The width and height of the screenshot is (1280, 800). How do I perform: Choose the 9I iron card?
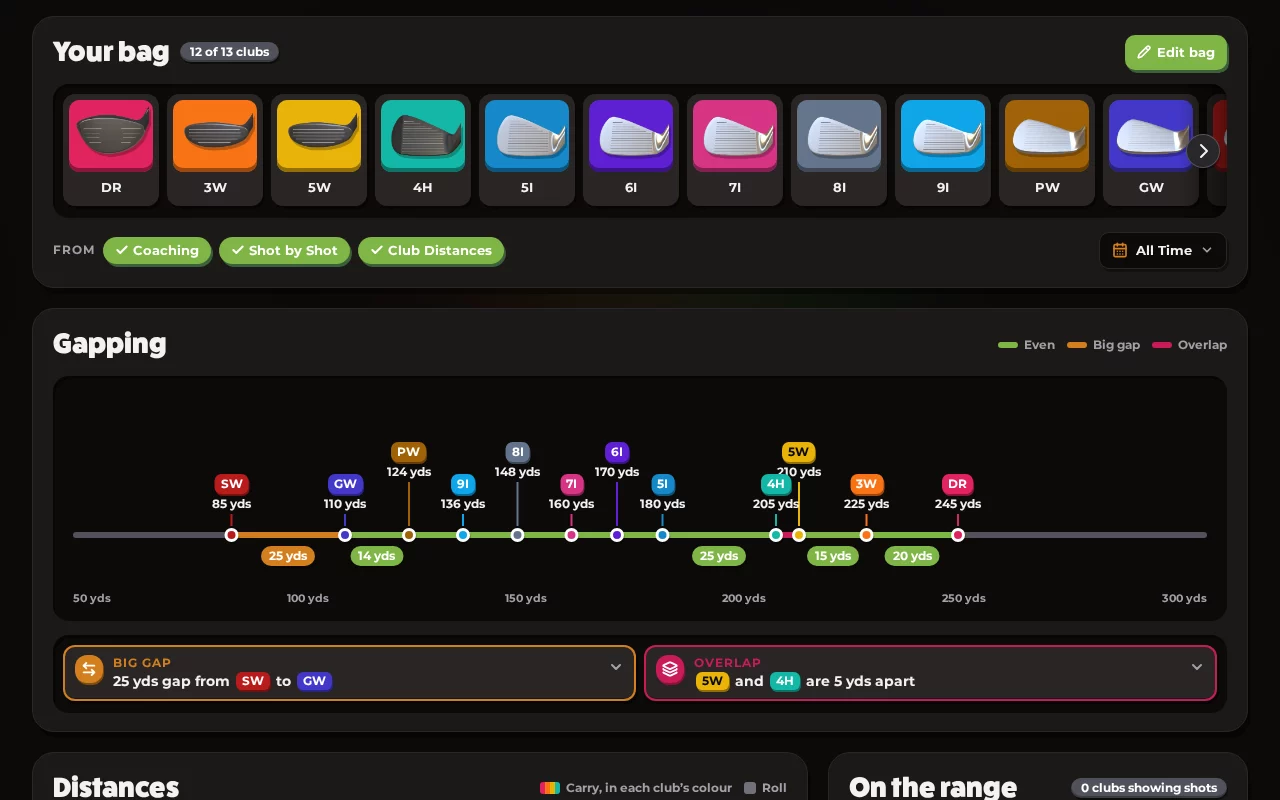[943, 150]
